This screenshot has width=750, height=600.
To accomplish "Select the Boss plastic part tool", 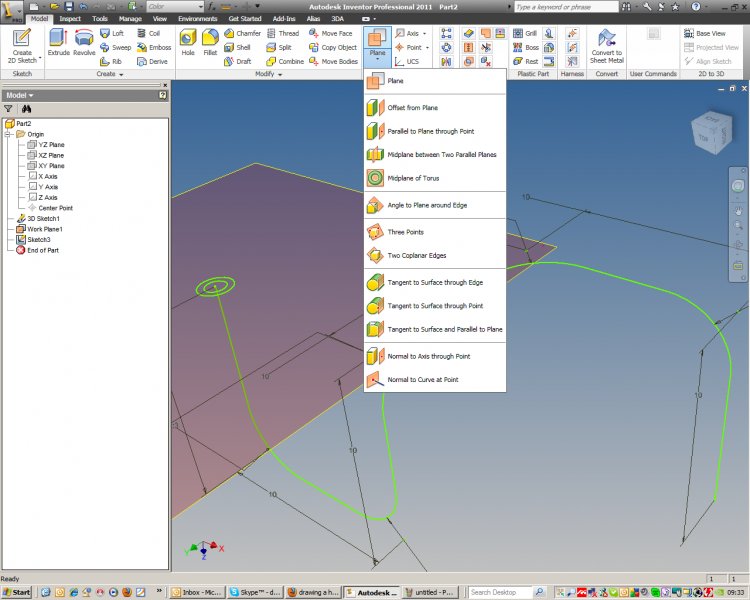I will 526,47.
